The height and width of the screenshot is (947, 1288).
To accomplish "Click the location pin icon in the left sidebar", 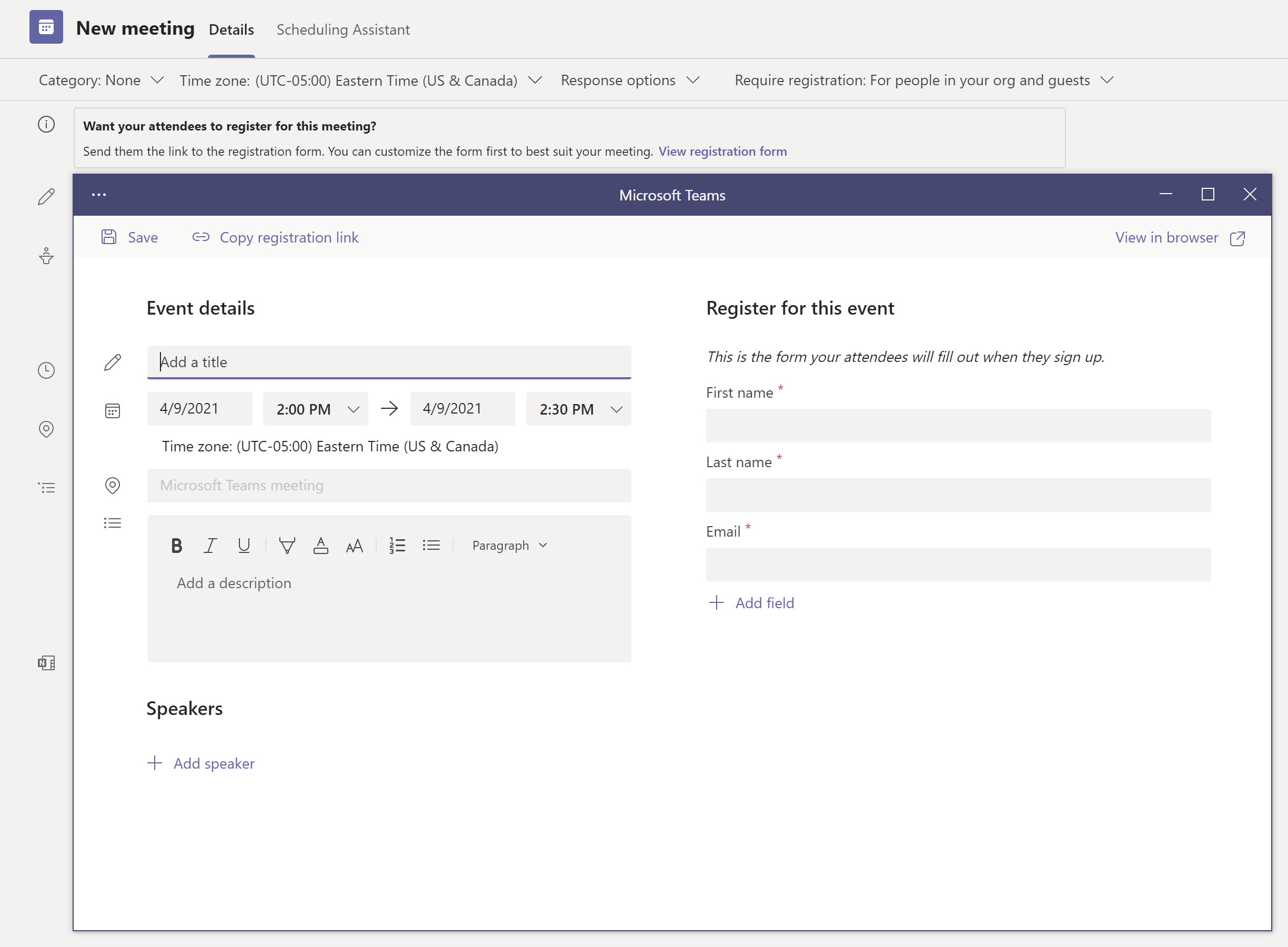I will coord(46,429).
